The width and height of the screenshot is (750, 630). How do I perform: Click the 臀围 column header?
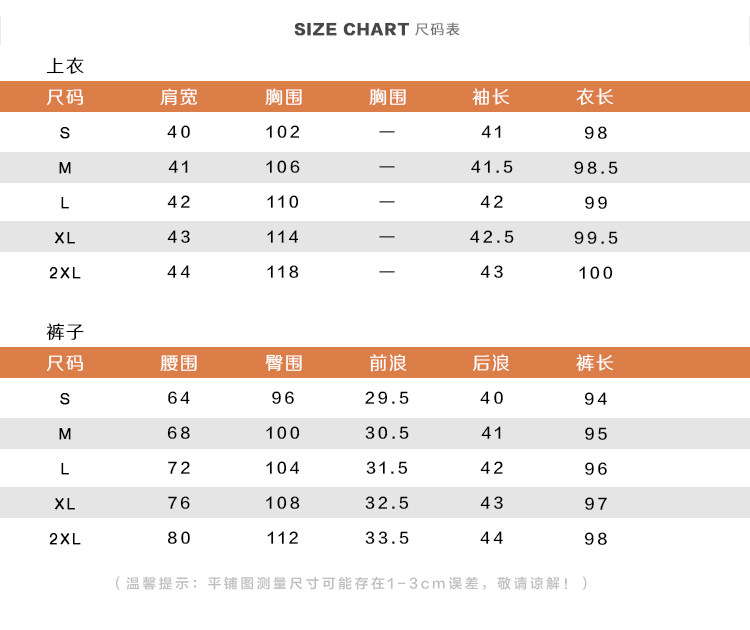click(284, 363)
